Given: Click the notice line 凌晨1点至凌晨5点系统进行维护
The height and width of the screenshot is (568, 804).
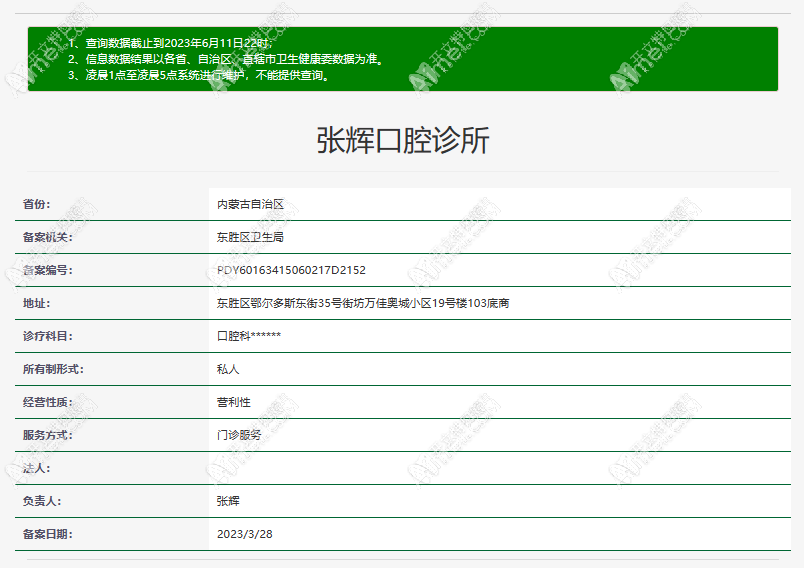Looking at the screenshot, I should click(199, 75).
